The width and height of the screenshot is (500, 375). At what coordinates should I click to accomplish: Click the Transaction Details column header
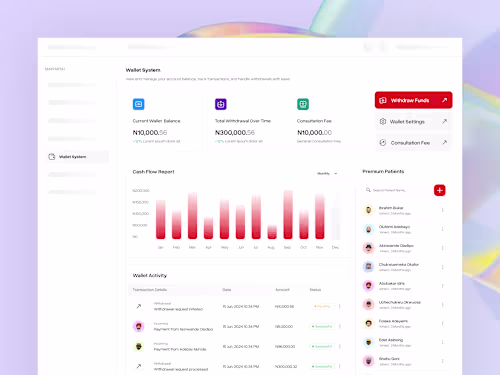150,290
